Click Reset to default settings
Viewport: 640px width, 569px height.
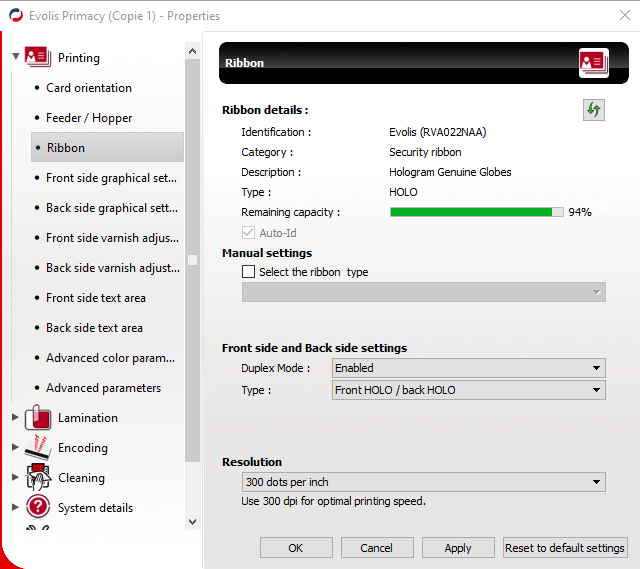pyautogui.click(x=565, y=548)
